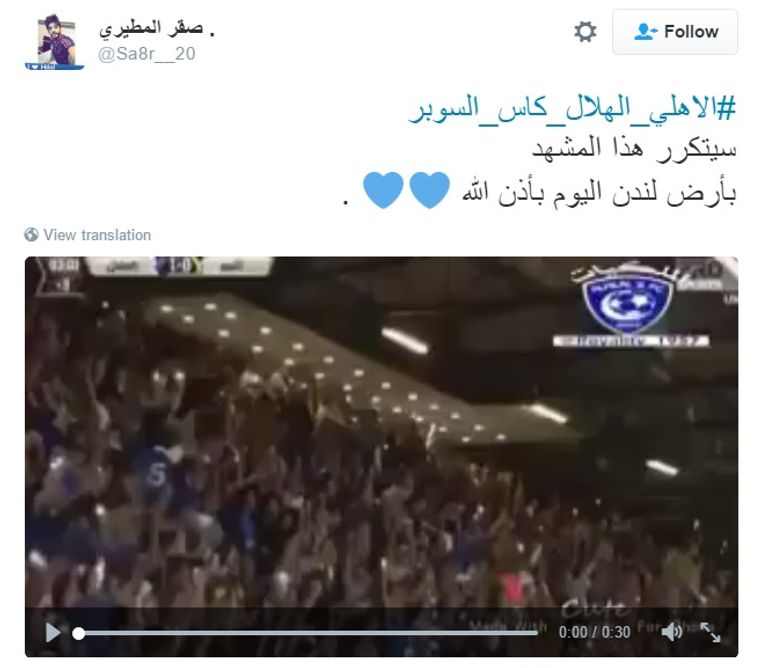This screenshot has width=768, height=668.
Task: Click the first blue heart emoji
Action: (x=430, y=190)
